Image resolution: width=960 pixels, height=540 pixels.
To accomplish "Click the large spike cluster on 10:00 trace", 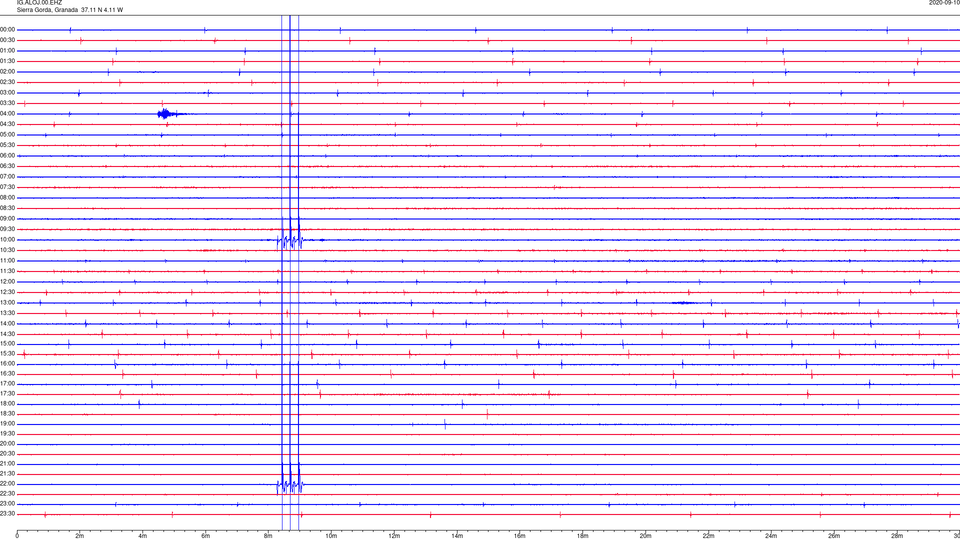I will 290,240.
